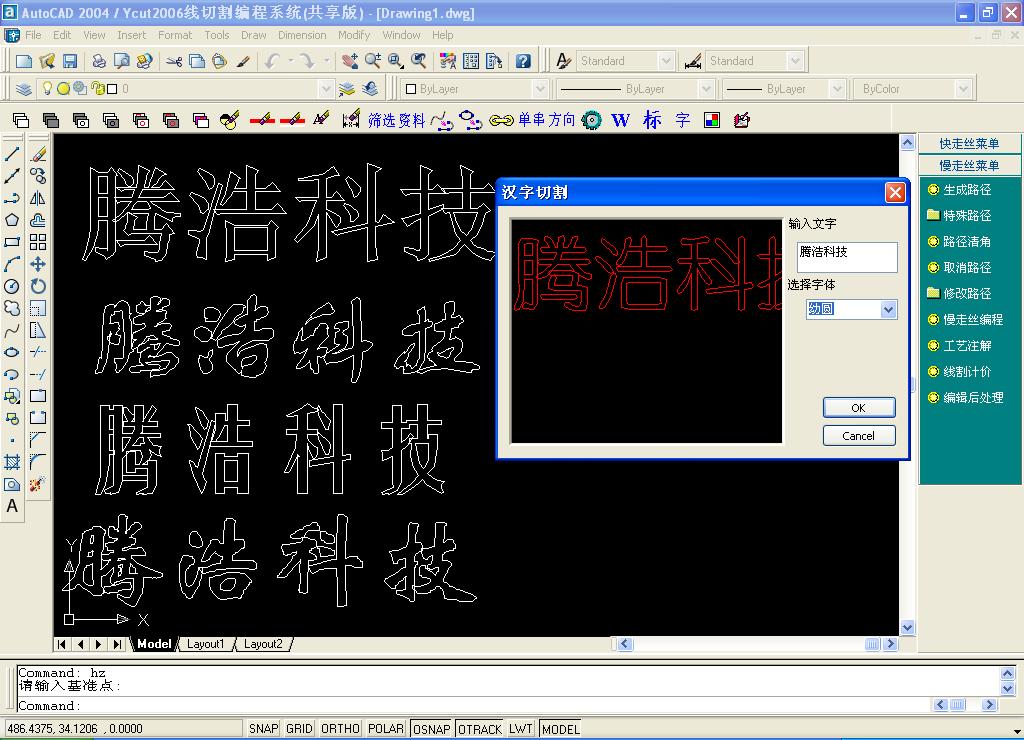Image resolution: width=1024 pixels, height=740 pixels.
Task: Click the color palette square icon
Action: pos(712,120)
